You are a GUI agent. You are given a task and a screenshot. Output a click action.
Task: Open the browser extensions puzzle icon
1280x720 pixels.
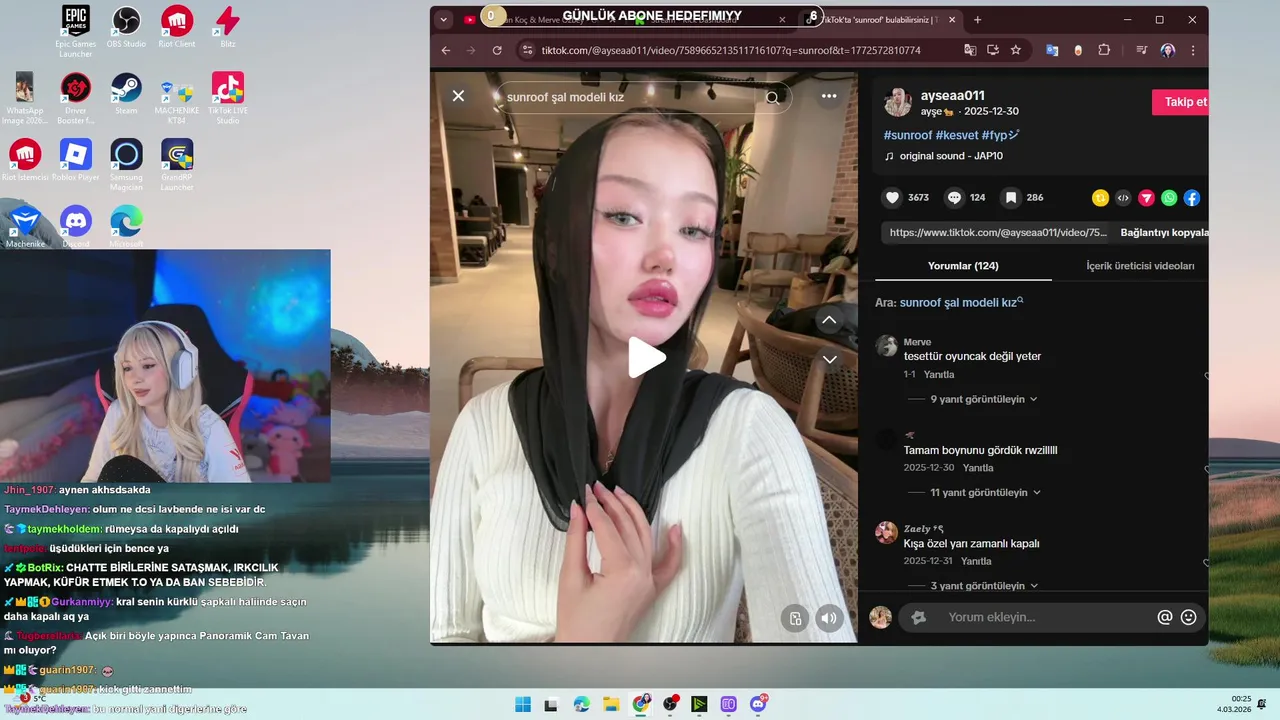click(1104, 50)
